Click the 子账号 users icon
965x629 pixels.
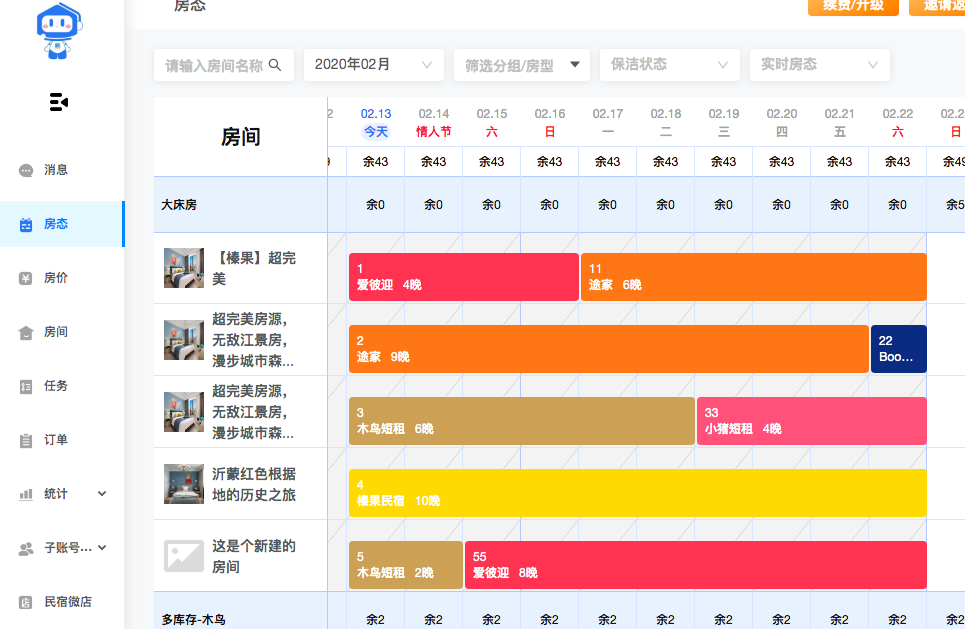pyautogui.click(x=26, y=548)
